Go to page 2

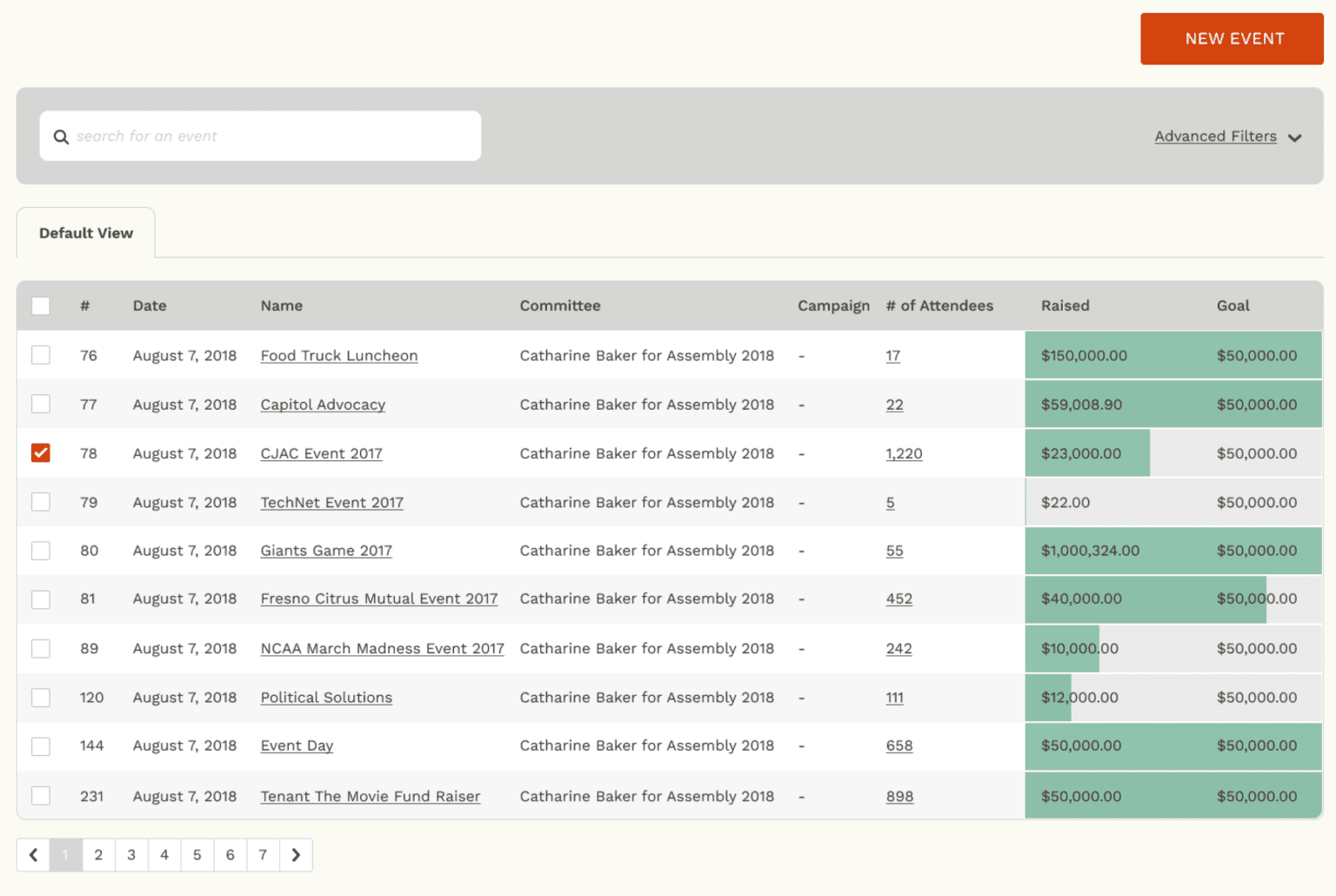(98, 855)
